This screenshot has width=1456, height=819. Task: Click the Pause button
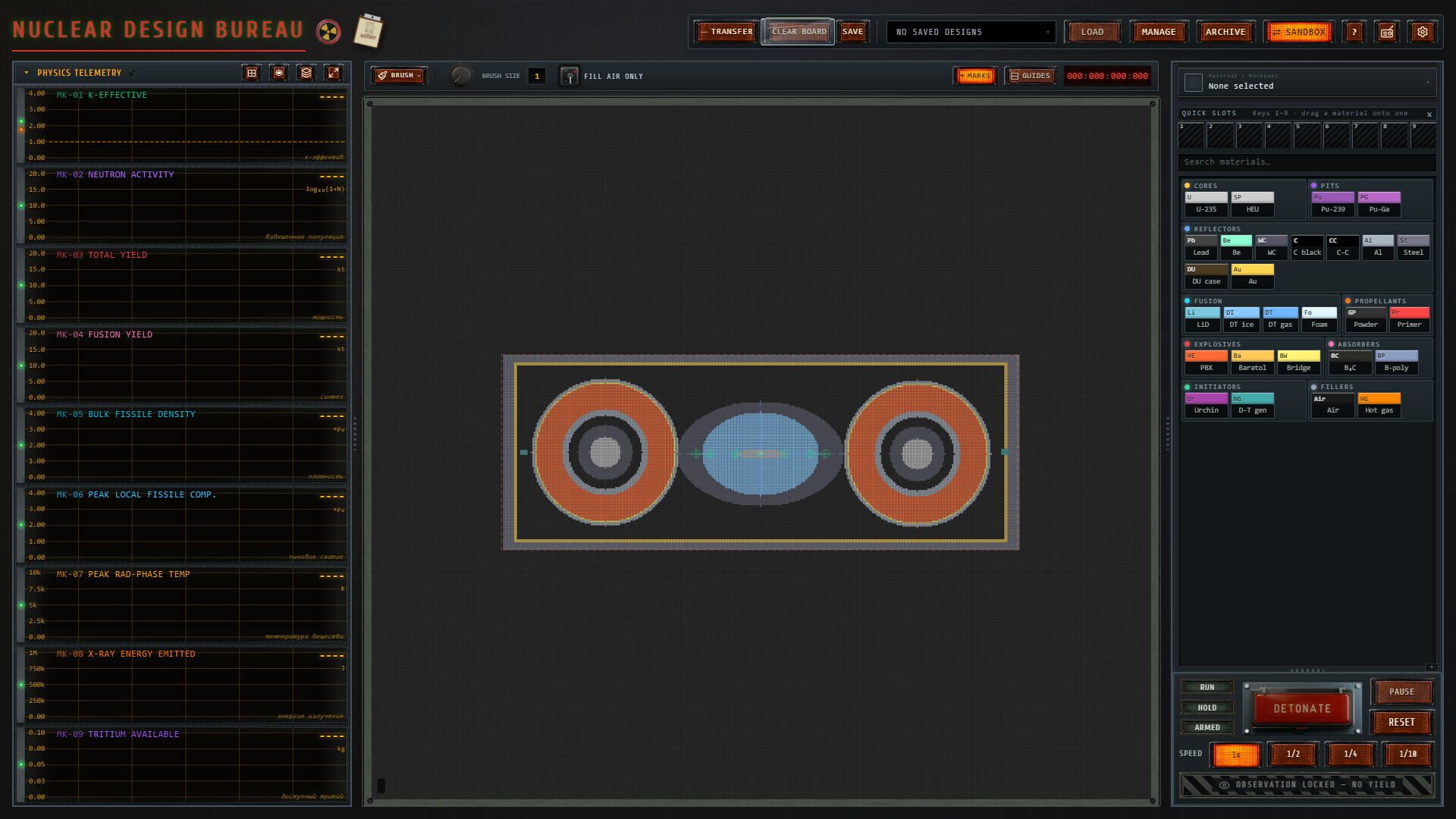(1401, 692)
